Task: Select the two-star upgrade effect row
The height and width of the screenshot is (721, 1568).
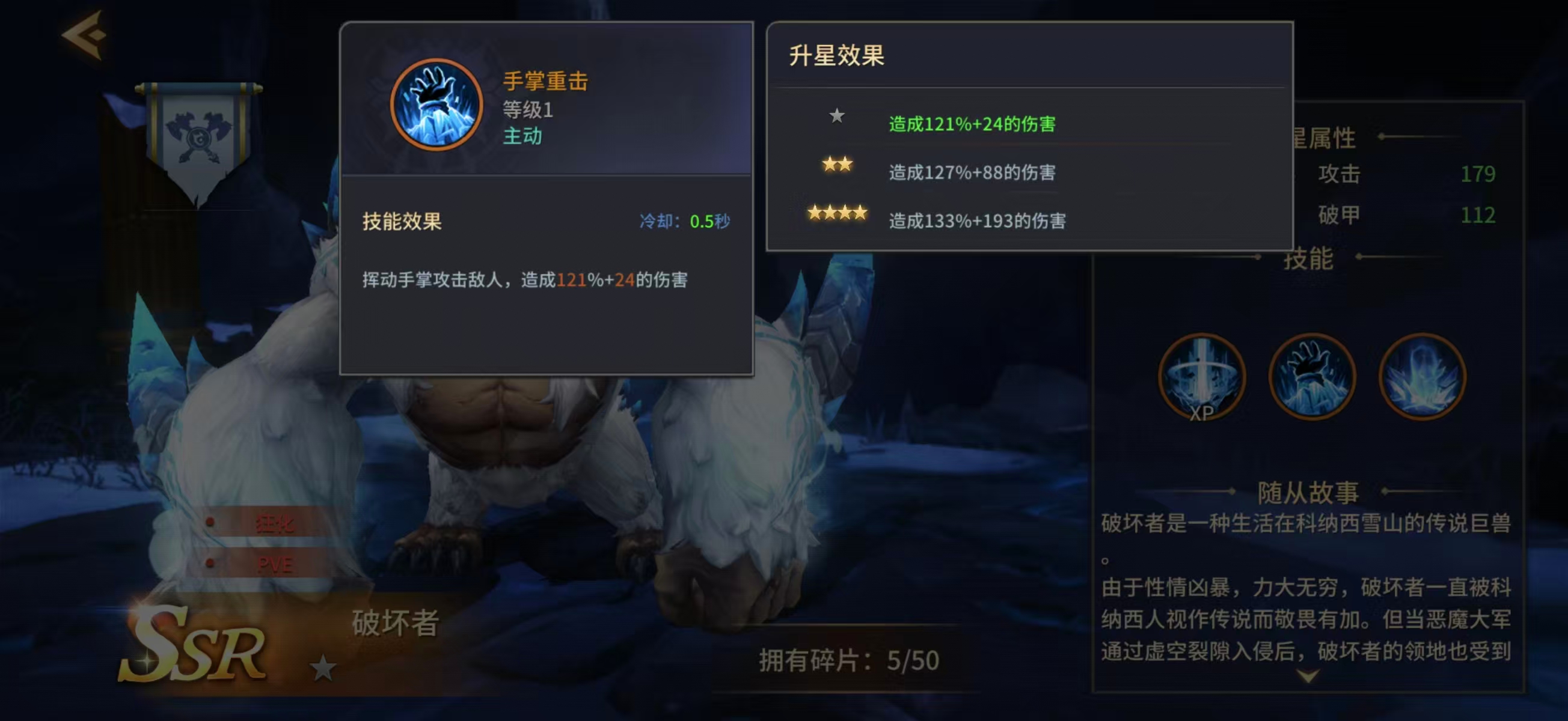Action: [x=1029, y=169]
